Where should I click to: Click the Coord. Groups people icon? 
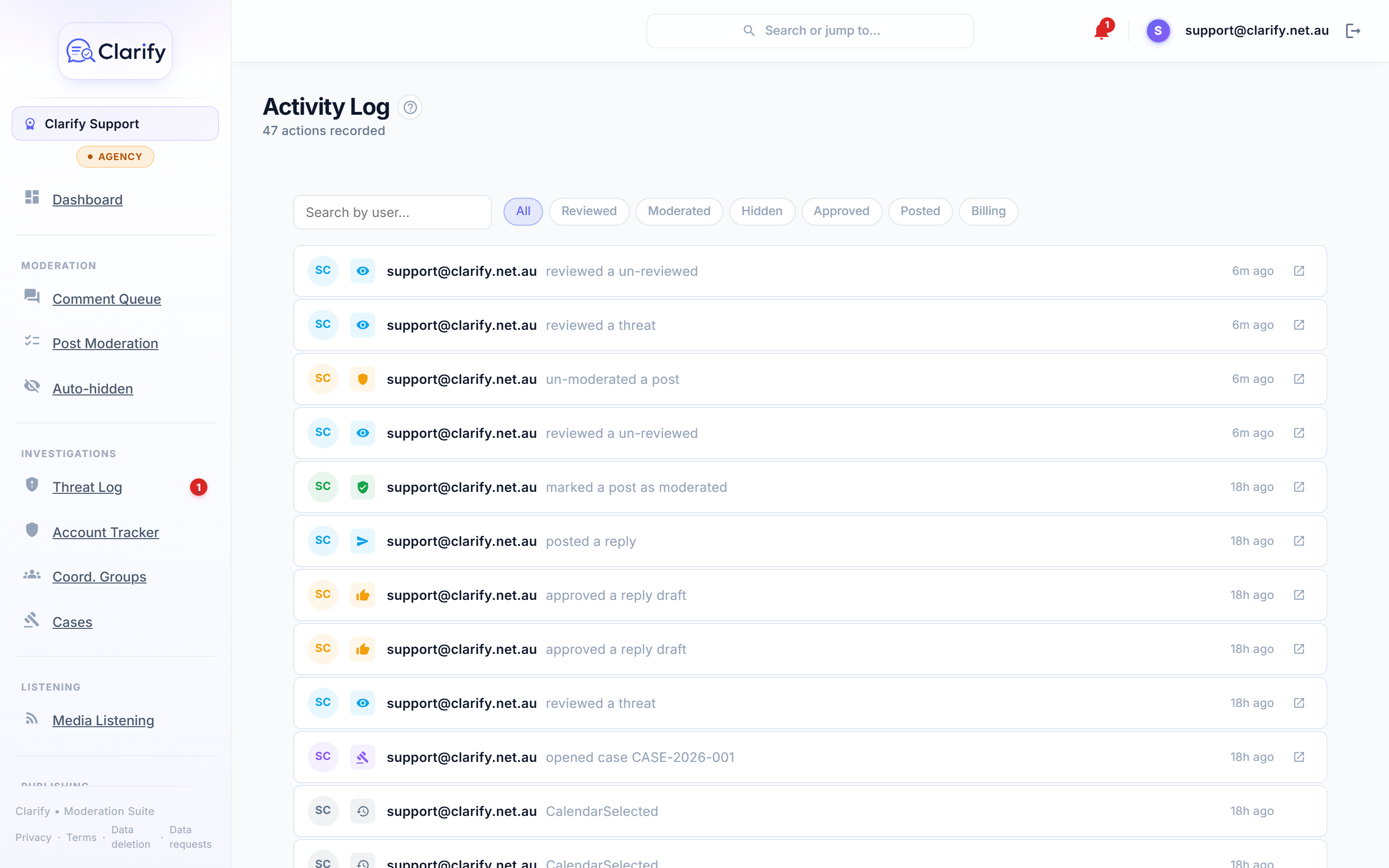(x=32, y=575)
